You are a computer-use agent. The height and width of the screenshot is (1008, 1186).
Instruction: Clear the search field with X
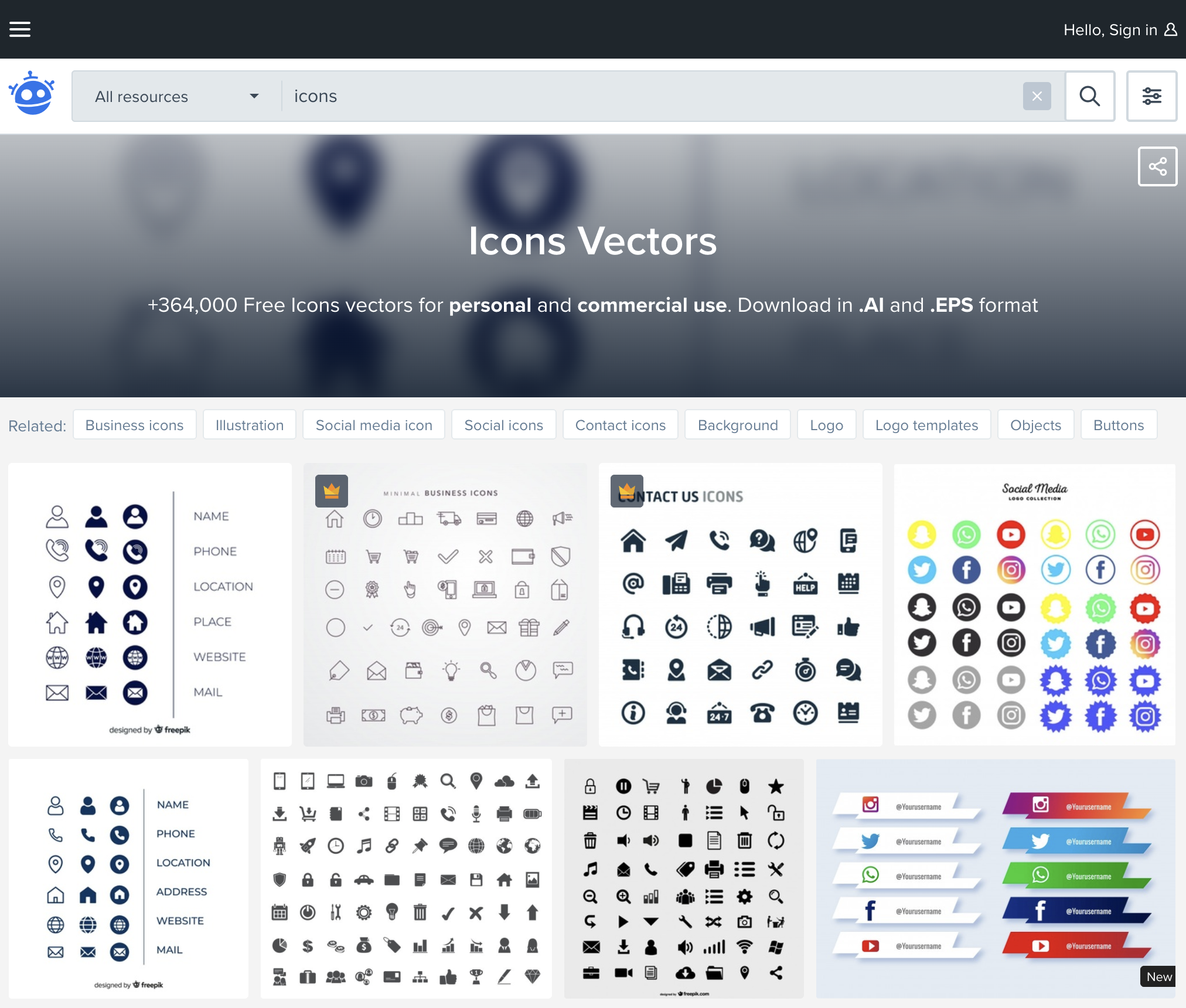click(1037, 96)
